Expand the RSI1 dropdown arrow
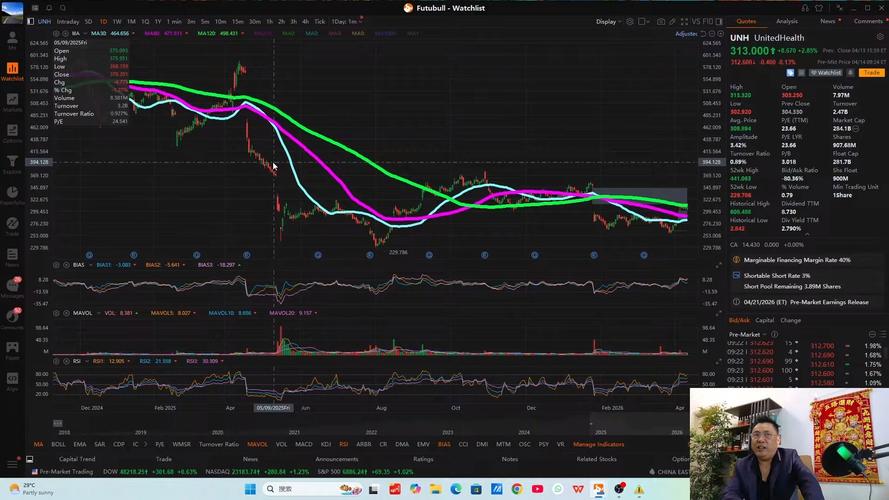The height and width of the screenshot is (500, 889). (x=128, y=361)
